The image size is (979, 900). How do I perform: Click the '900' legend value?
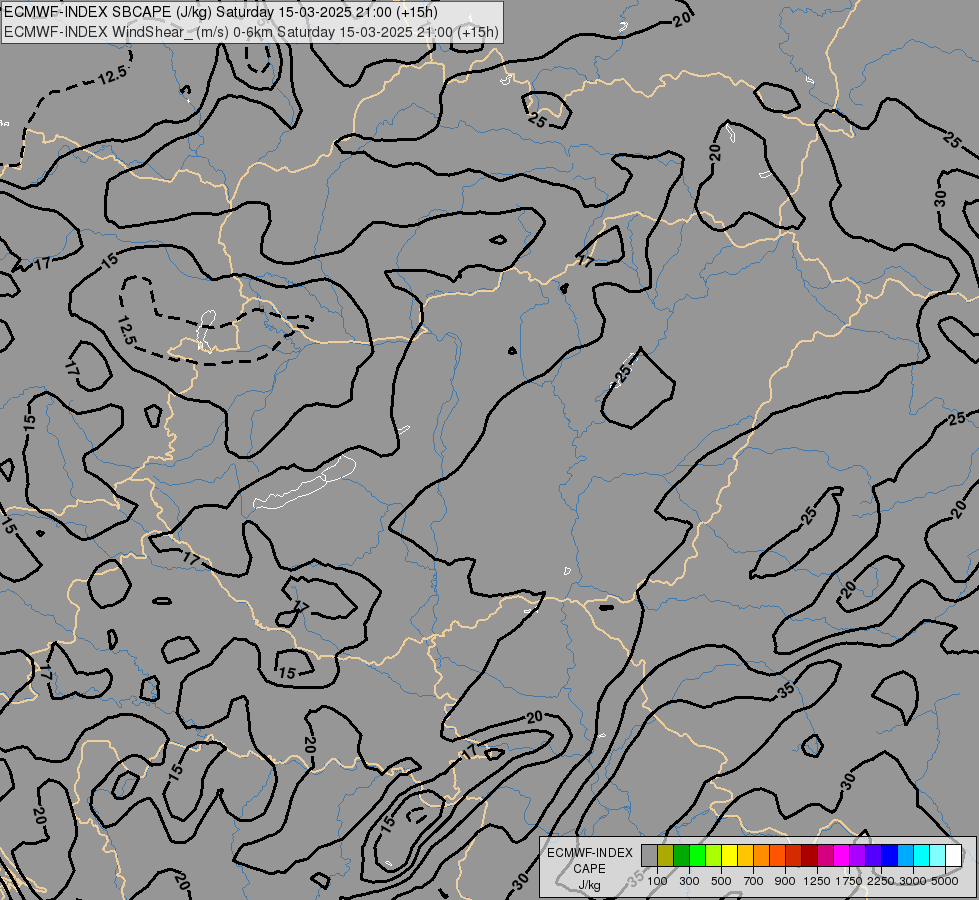(785, 881)
